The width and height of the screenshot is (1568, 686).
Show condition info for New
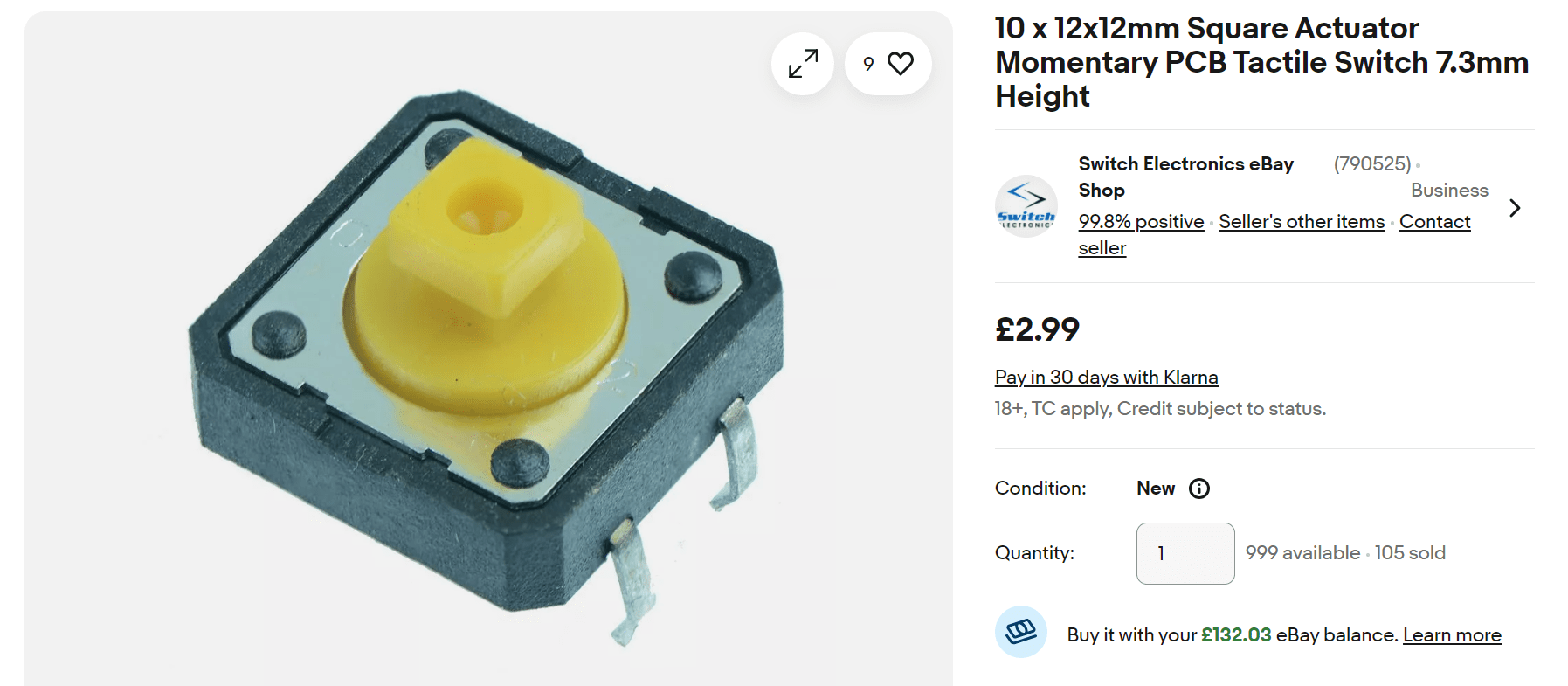pos(1199,489)
